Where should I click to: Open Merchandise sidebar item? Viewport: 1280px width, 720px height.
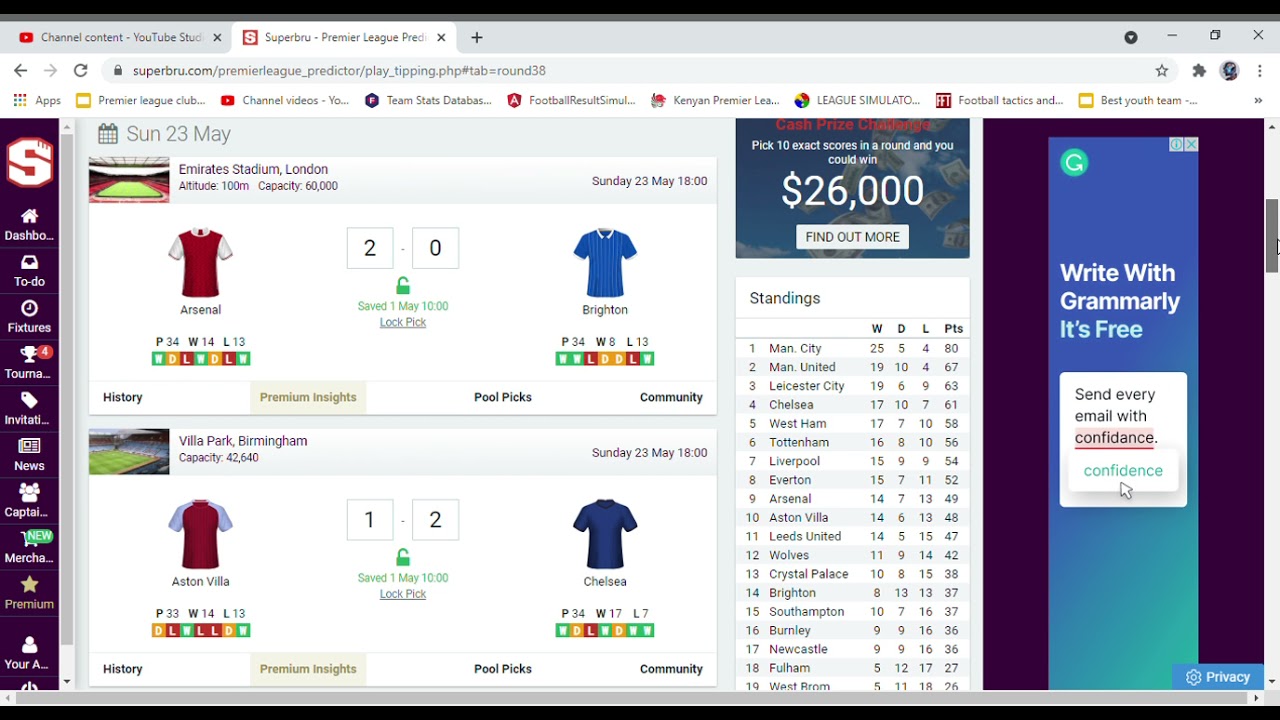(x=29, y=547)
